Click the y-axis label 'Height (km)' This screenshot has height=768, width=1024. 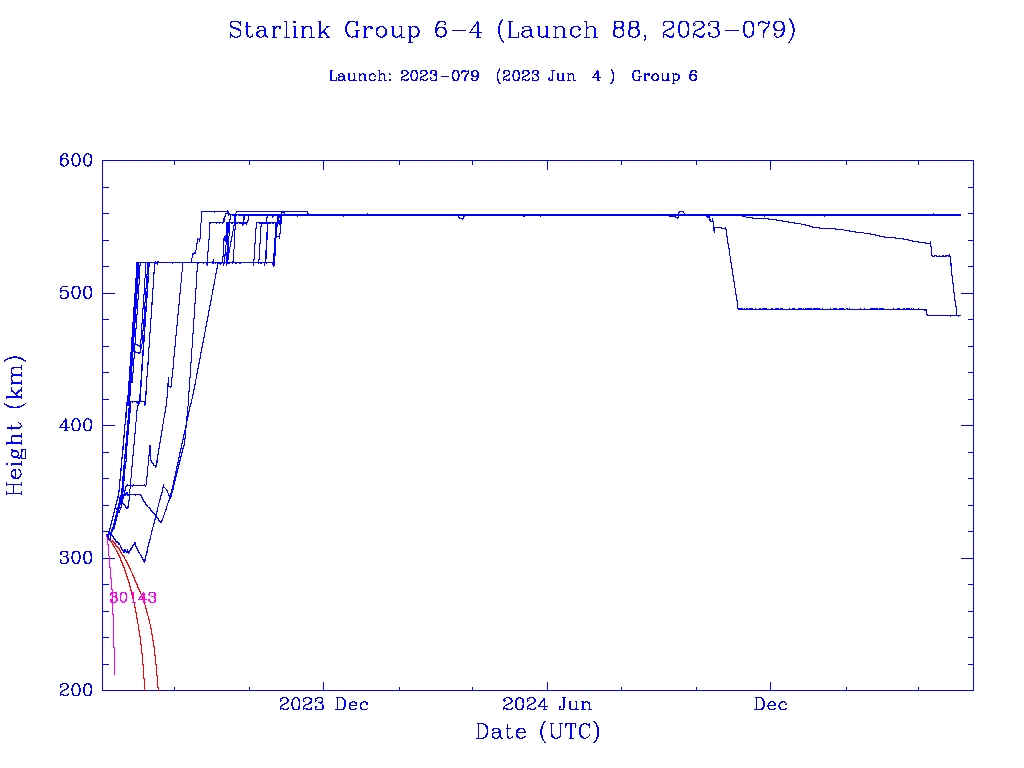[x=14, y=425]
